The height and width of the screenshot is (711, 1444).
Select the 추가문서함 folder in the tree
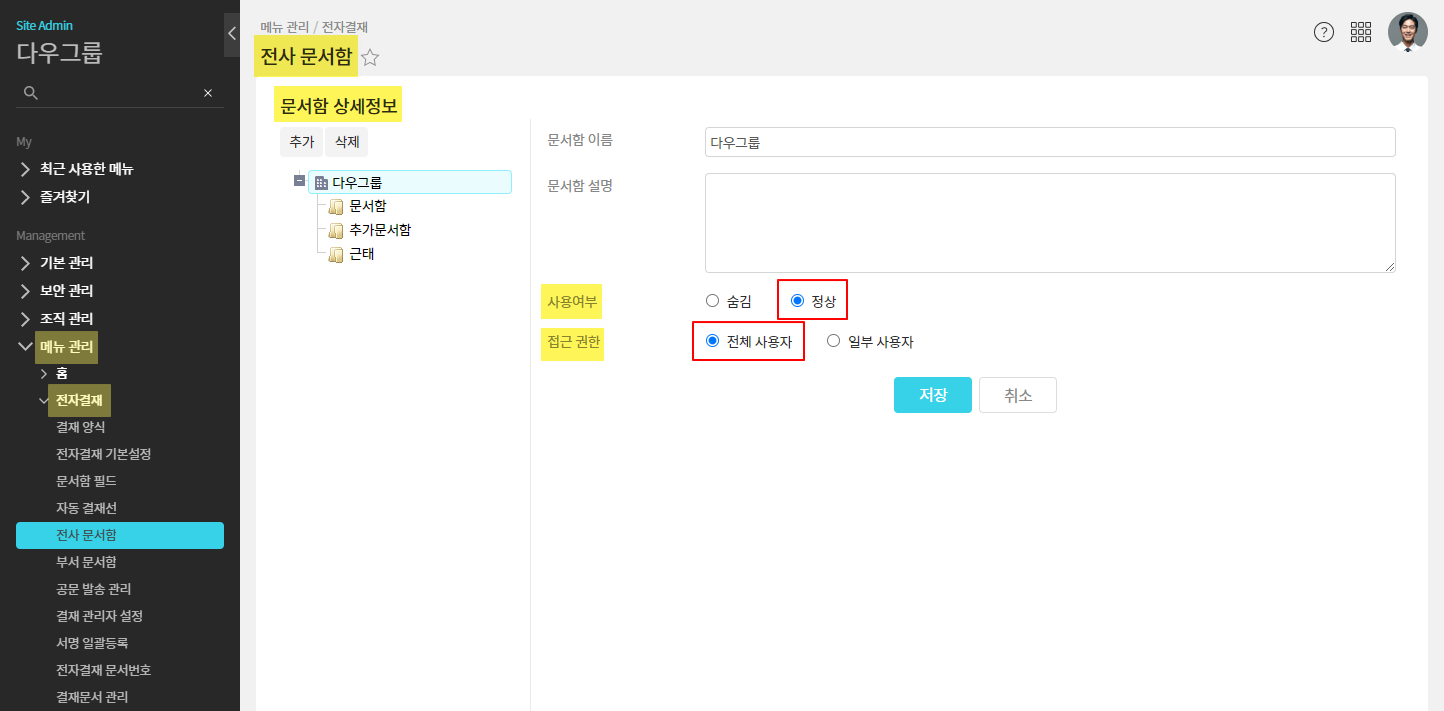pos(379,230)
